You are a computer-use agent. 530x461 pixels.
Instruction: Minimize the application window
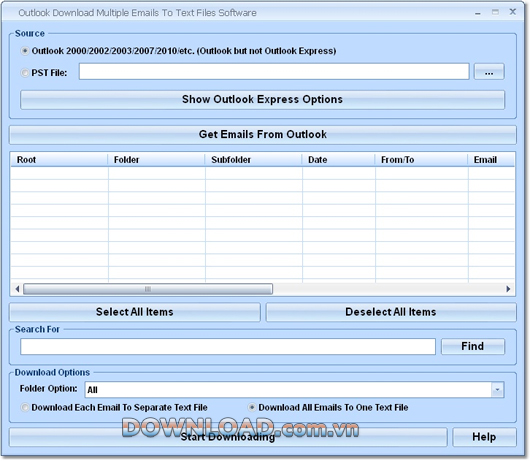[478, 13]
